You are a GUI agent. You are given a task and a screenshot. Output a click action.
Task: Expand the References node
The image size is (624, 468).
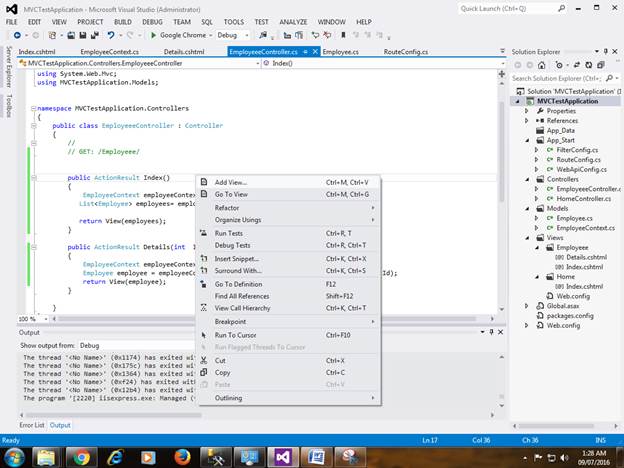[528, 120]
